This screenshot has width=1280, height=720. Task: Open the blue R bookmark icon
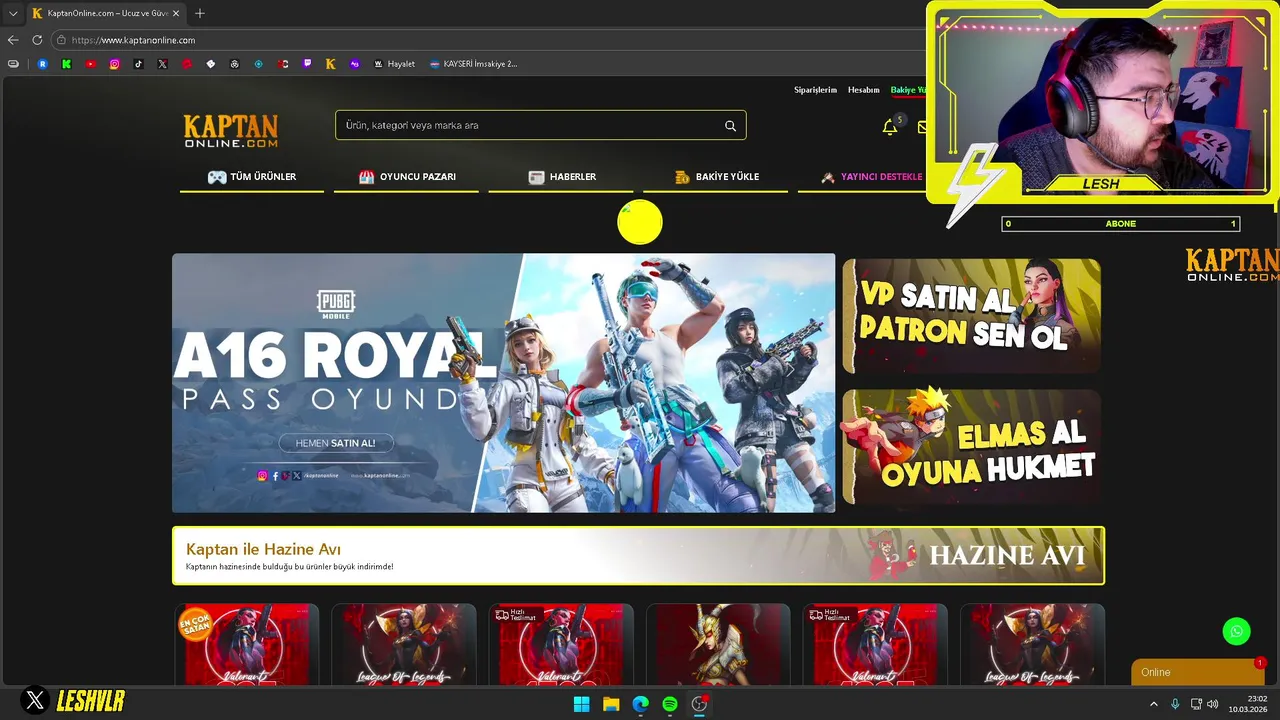[x=43, y=64]
